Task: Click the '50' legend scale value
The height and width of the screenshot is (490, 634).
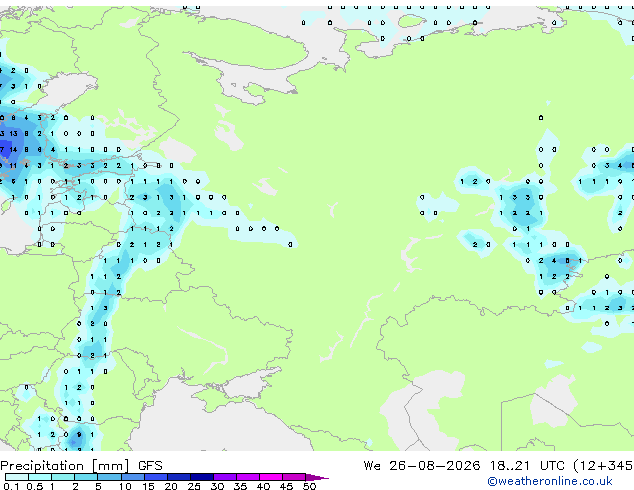Action: point(310,486)
